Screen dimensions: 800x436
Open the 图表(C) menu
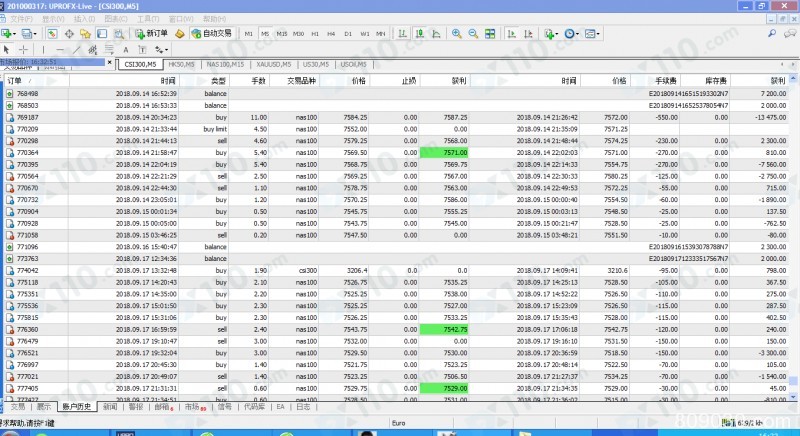[x=116, y=19]
